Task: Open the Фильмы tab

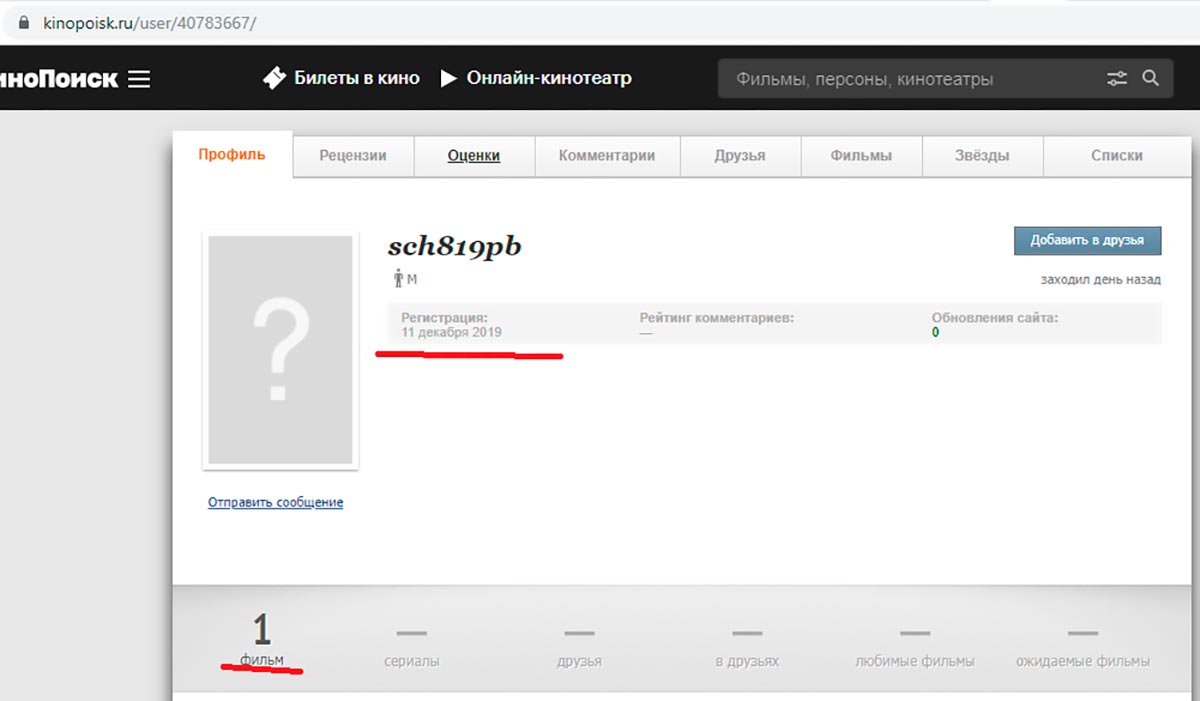Action: 861,155
